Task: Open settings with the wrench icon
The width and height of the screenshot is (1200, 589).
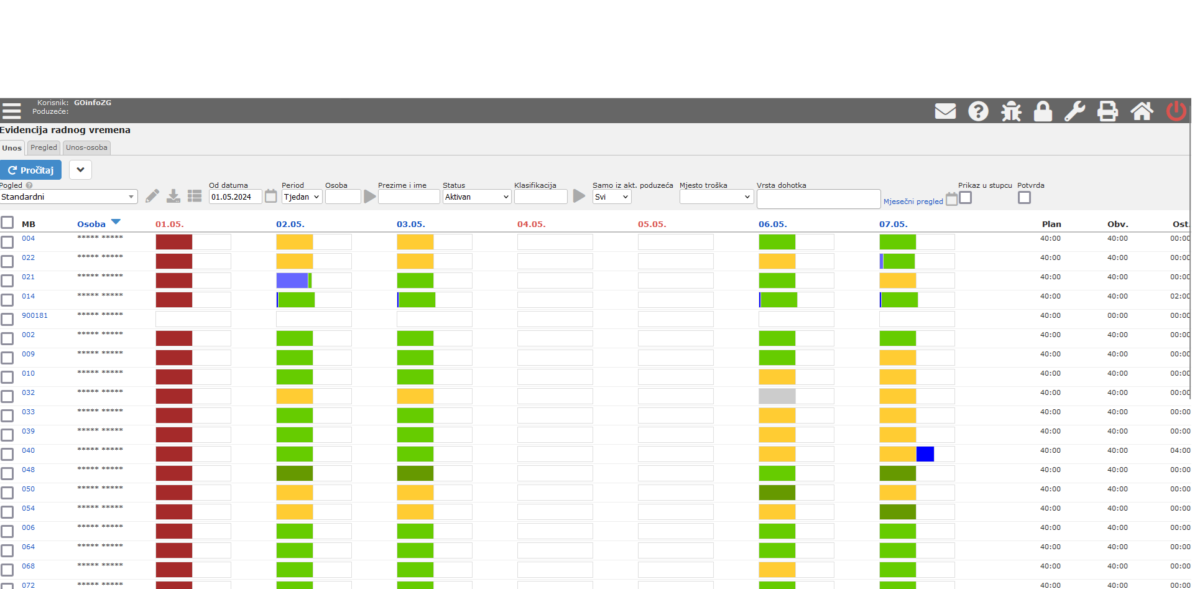Action: (1074, 111)
